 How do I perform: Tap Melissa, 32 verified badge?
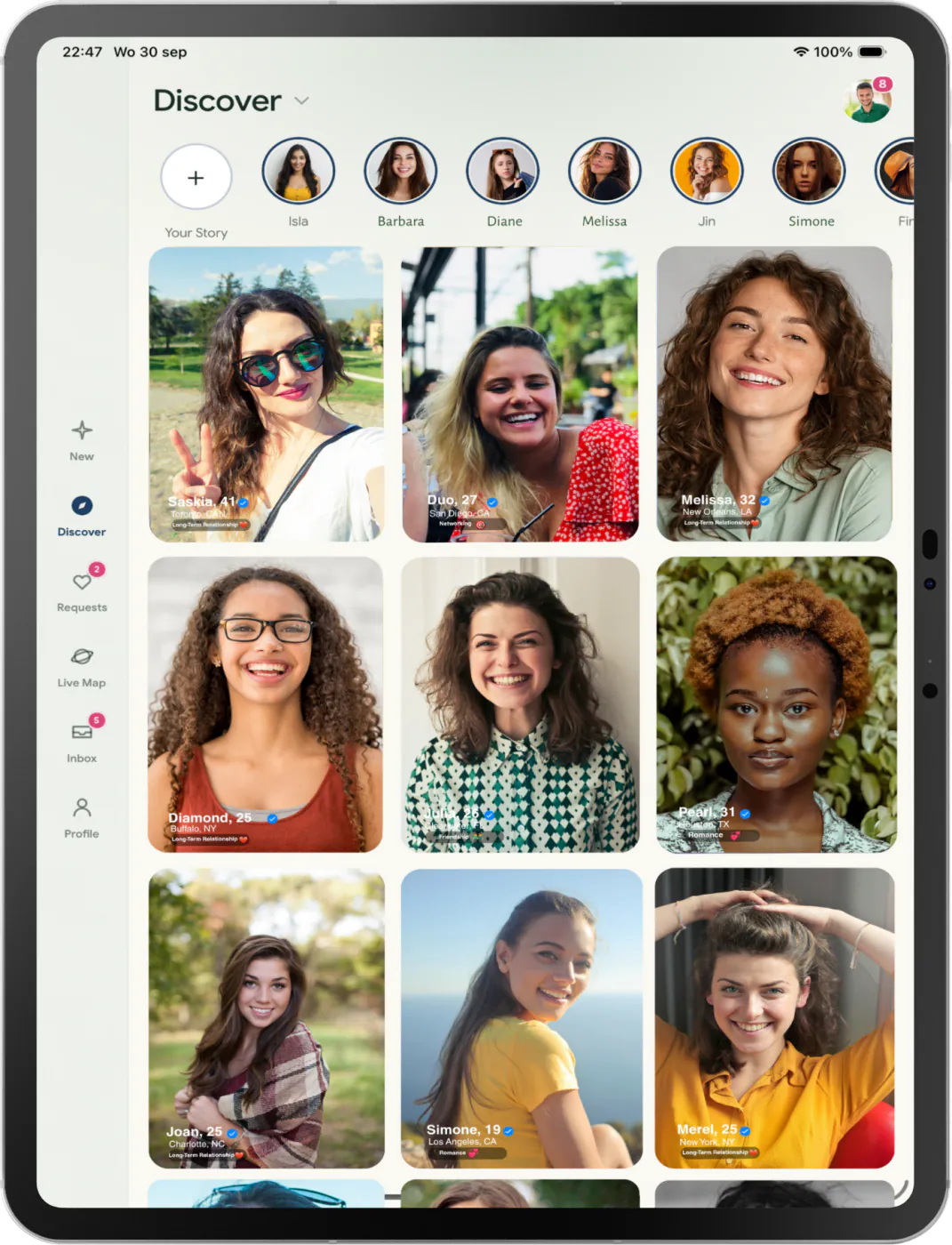(764, 501)
